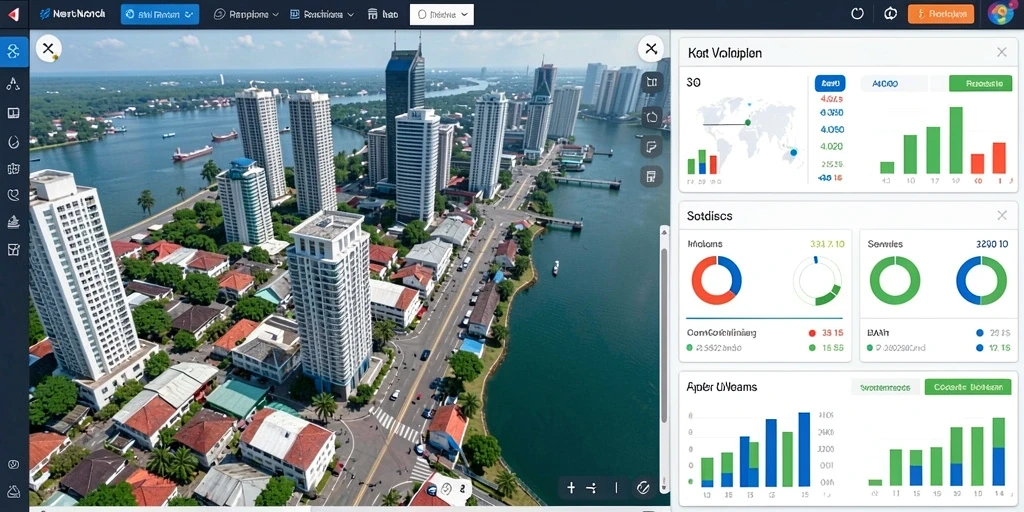The width and height of the screenshot is (1024, 512).
Task: Click the green button in Apler UWeams panel
Action: pyautogui.click(x=968, y=387)
